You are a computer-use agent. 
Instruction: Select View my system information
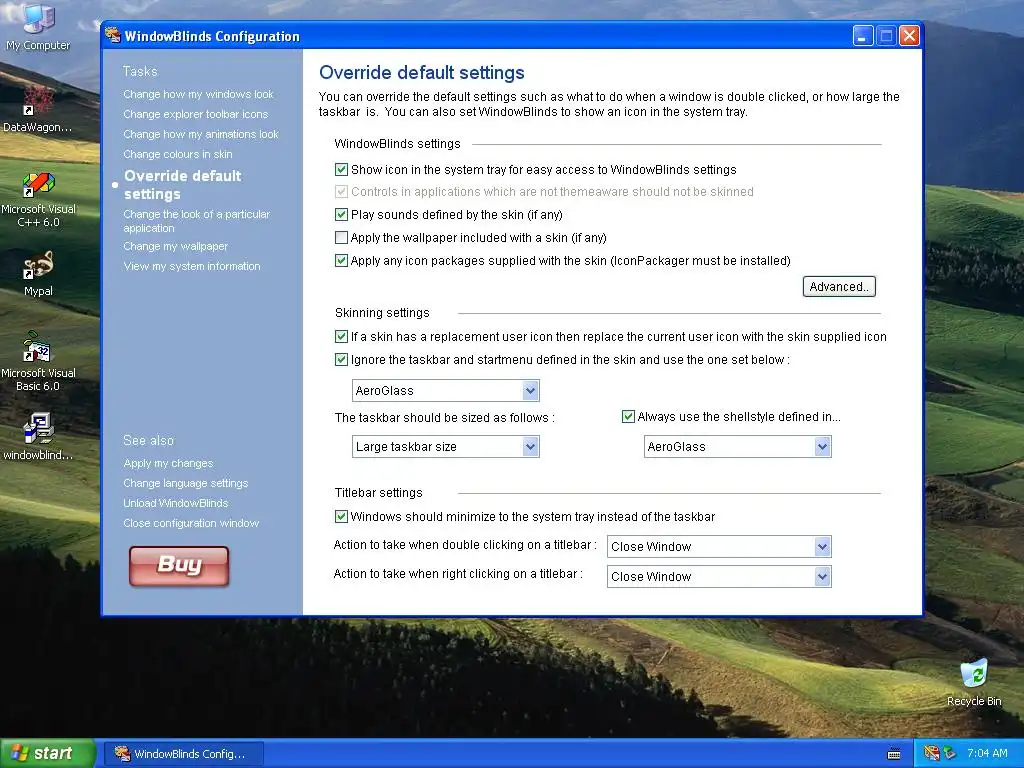click(192, 266)
